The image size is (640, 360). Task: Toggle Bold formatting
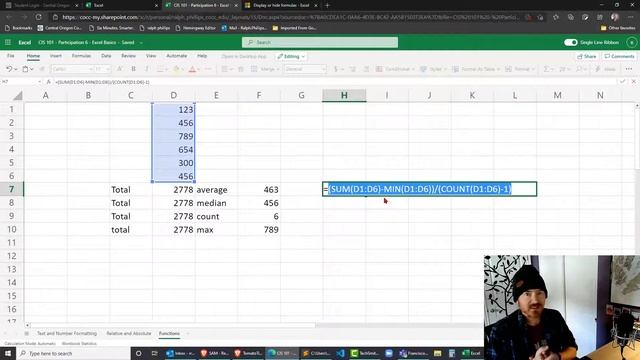point(133,69)
